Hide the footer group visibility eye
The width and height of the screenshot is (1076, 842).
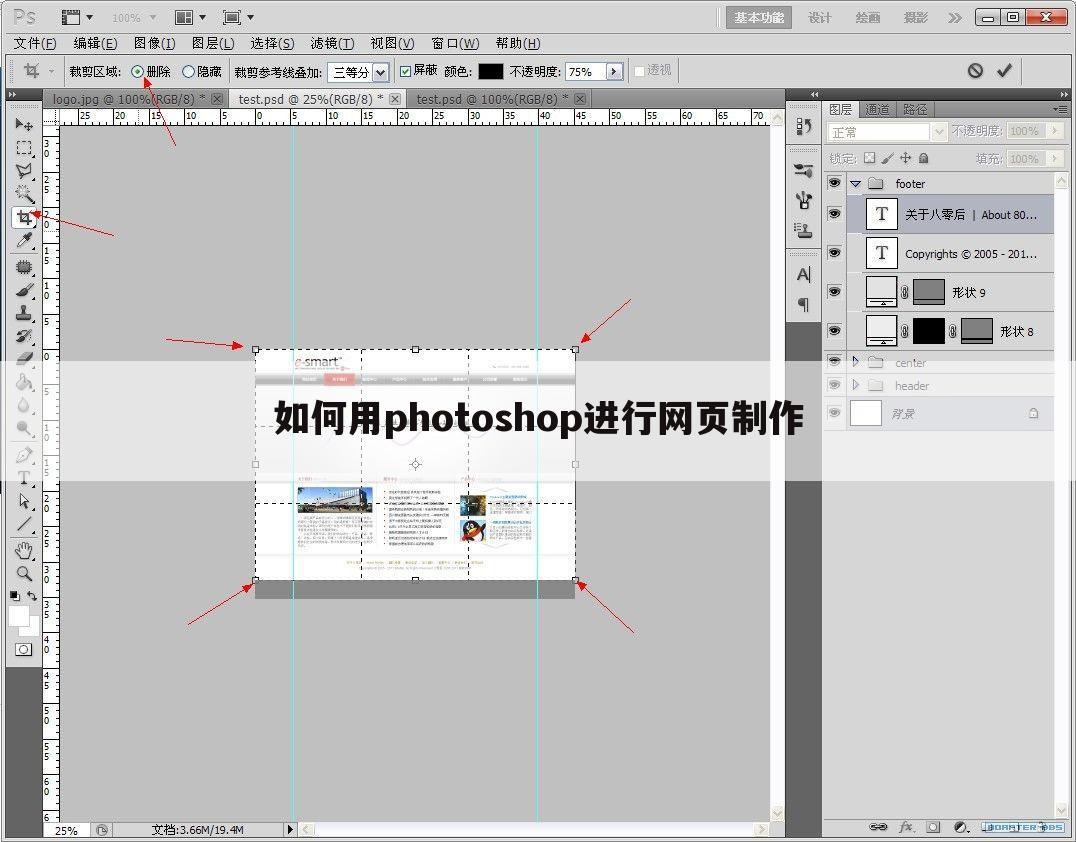tap(834, 183)
